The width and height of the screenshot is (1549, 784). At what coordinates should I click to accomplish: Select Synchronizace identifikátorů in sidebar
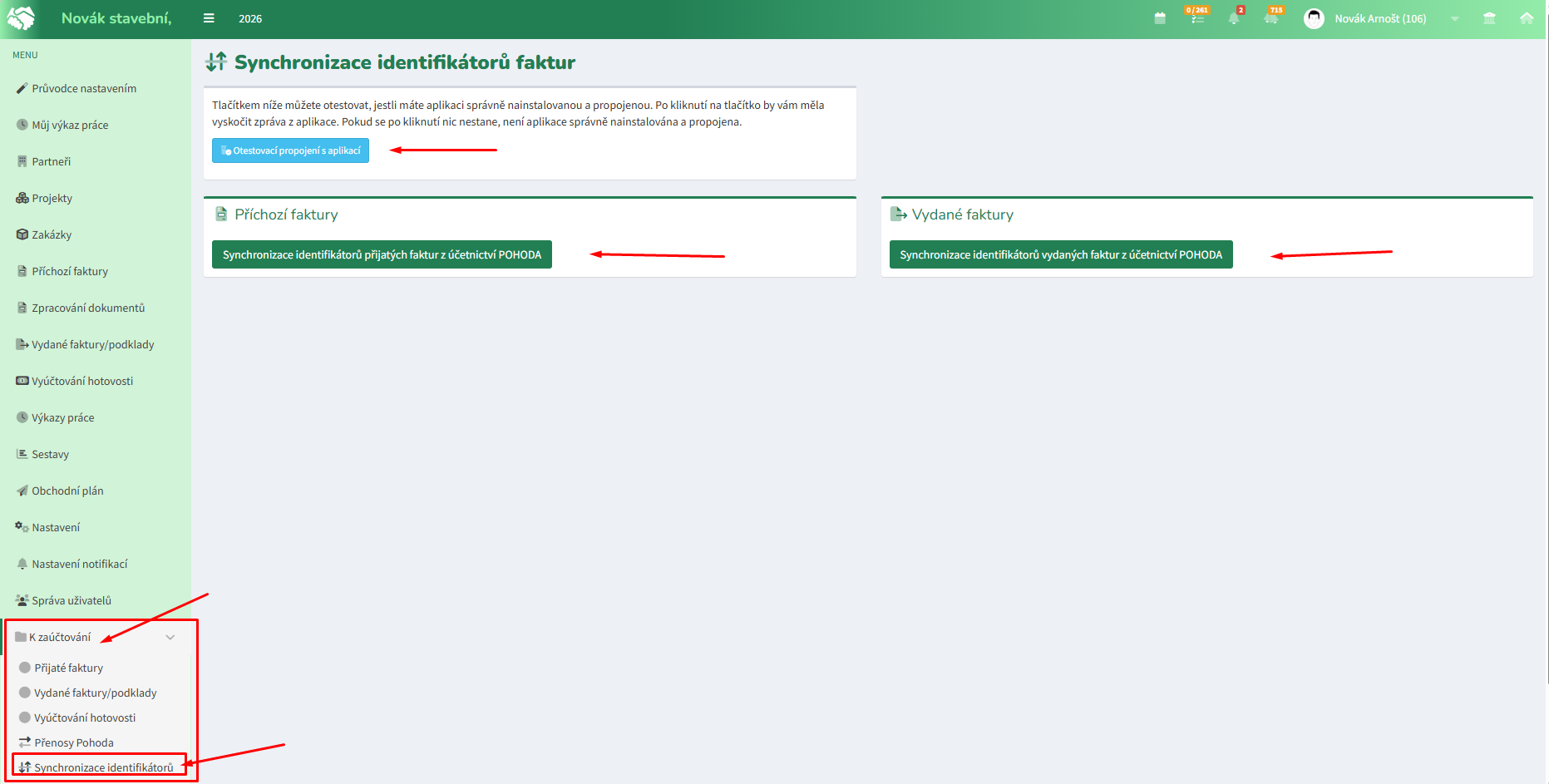[x=103, y=767]
